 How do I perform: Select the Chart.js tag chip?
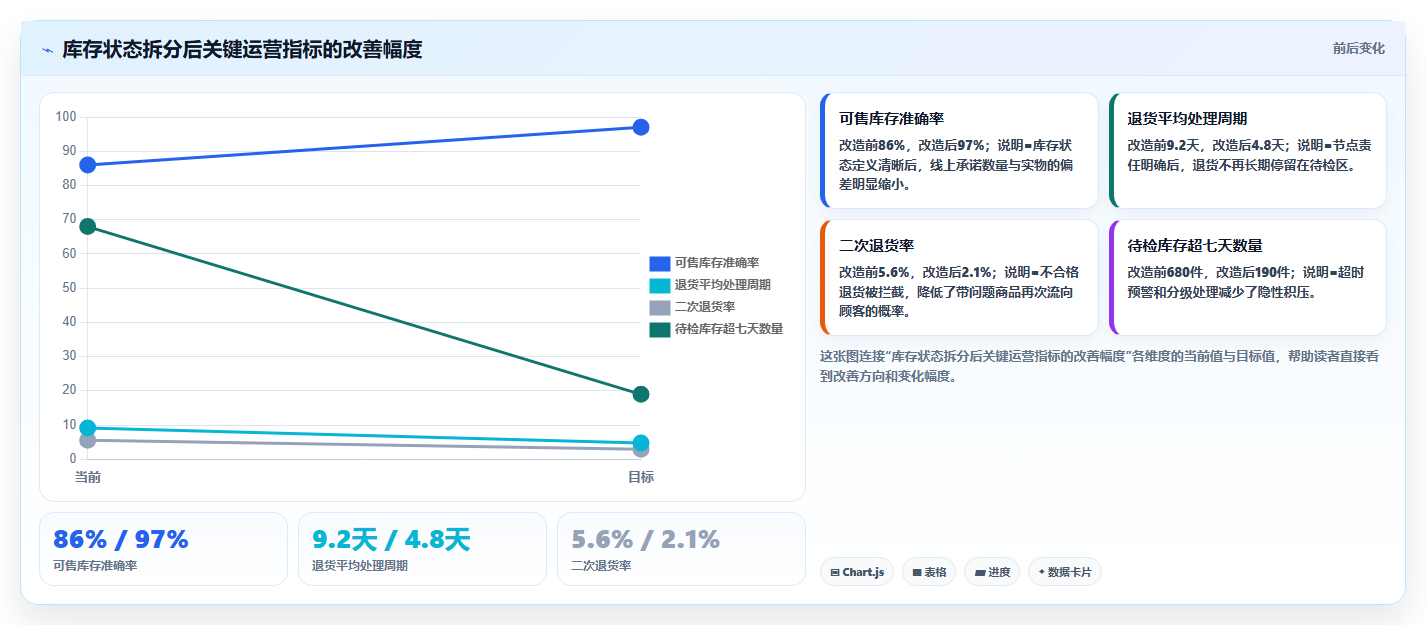[x=857, y=572]
